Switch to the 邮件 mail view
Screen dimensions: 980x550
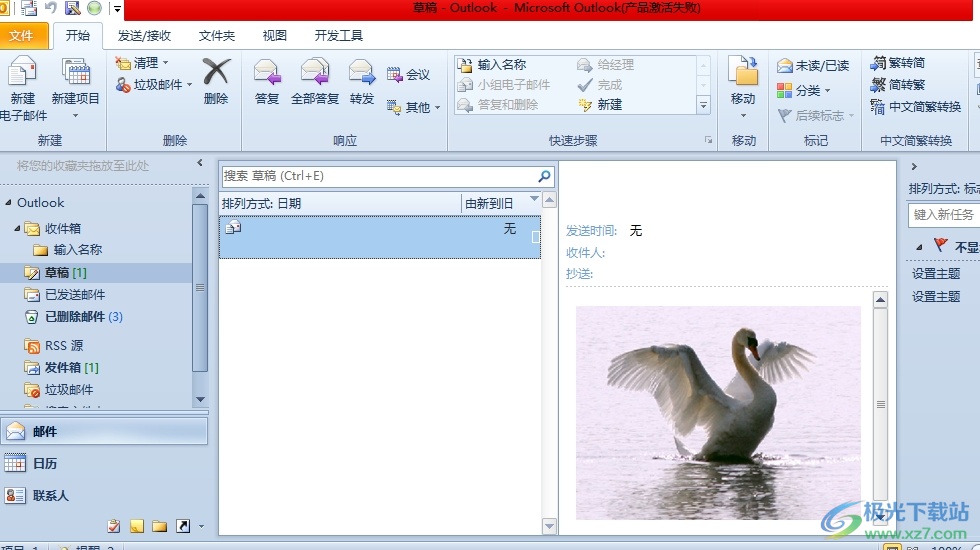[104, 431]
